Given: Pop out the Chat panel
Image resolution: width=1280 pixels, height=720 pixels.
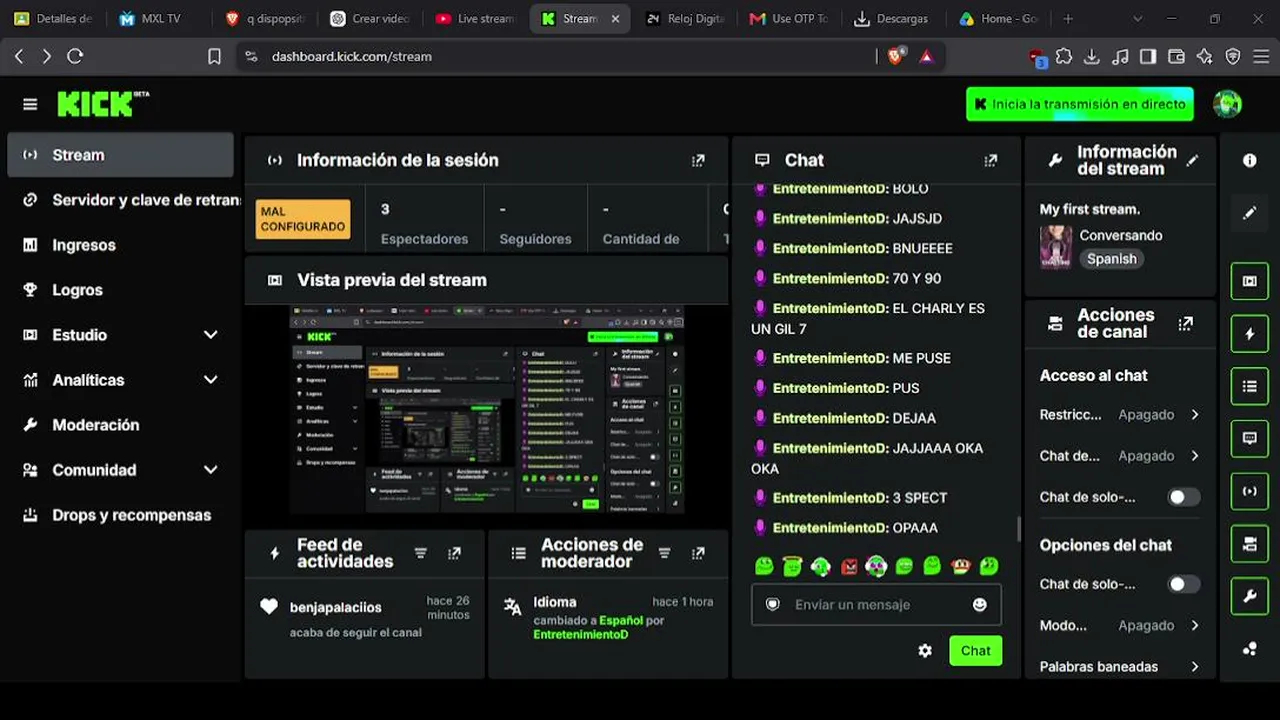Looking at the screenshot, I should tap(991, 160).
